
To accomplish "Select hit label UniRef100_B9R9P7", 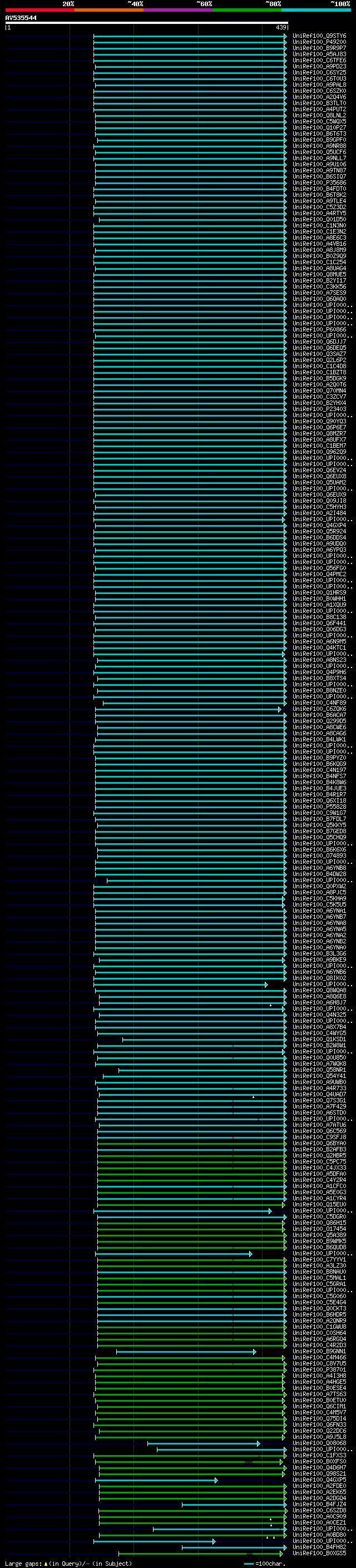I will coord(319,48).
